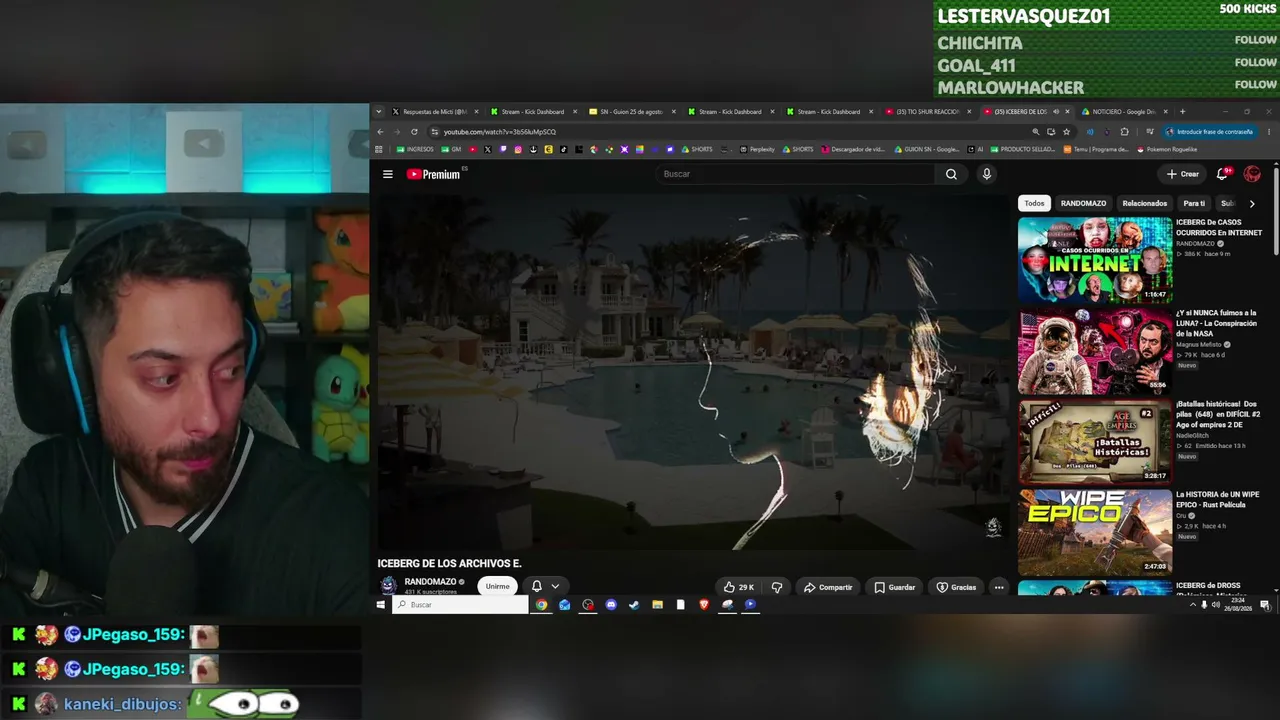Screen dimensions: 1280x720
Task: Click the Chrome address bar URL
Action: (x=500, y=132)
